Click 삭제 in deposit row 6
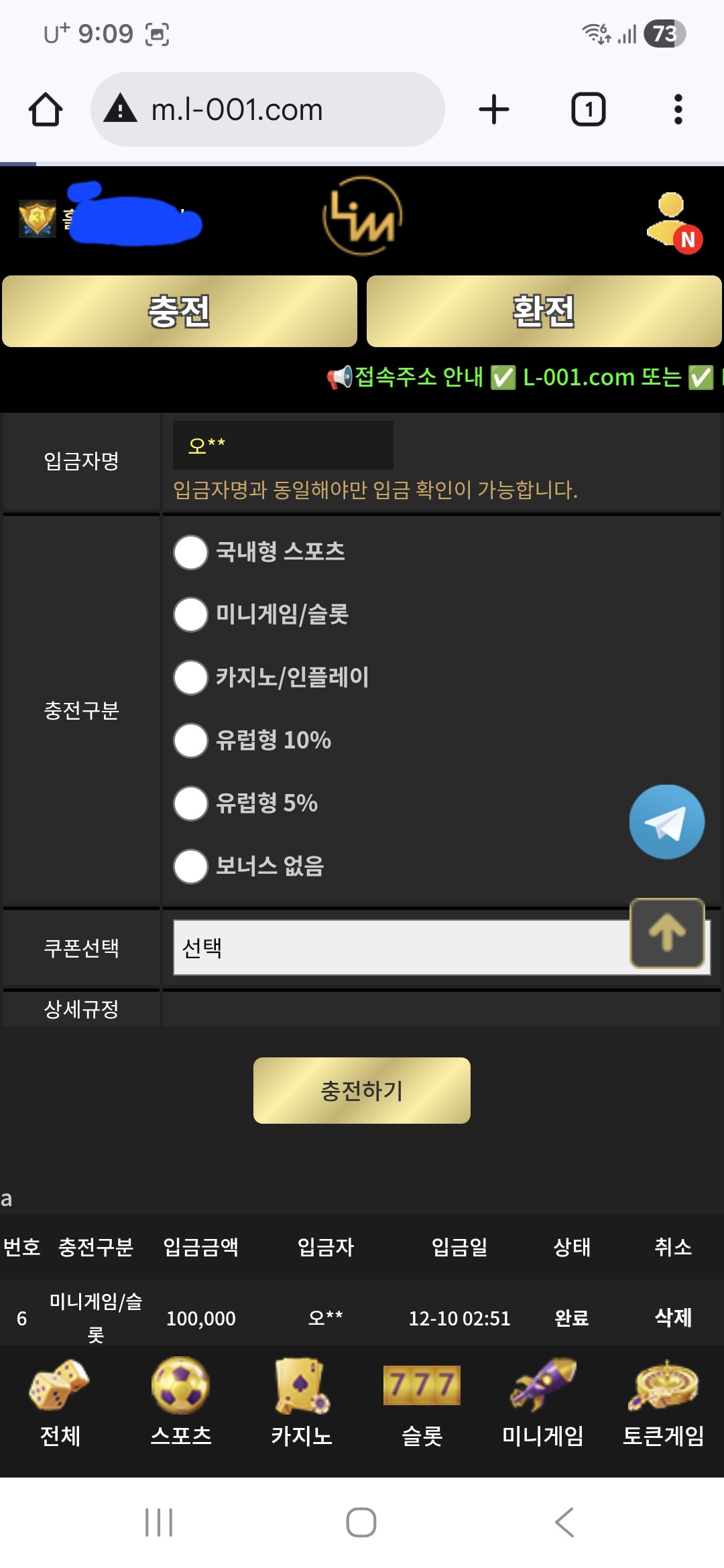This screenshot has height=1568, width=724. (x=672, y=1317)
